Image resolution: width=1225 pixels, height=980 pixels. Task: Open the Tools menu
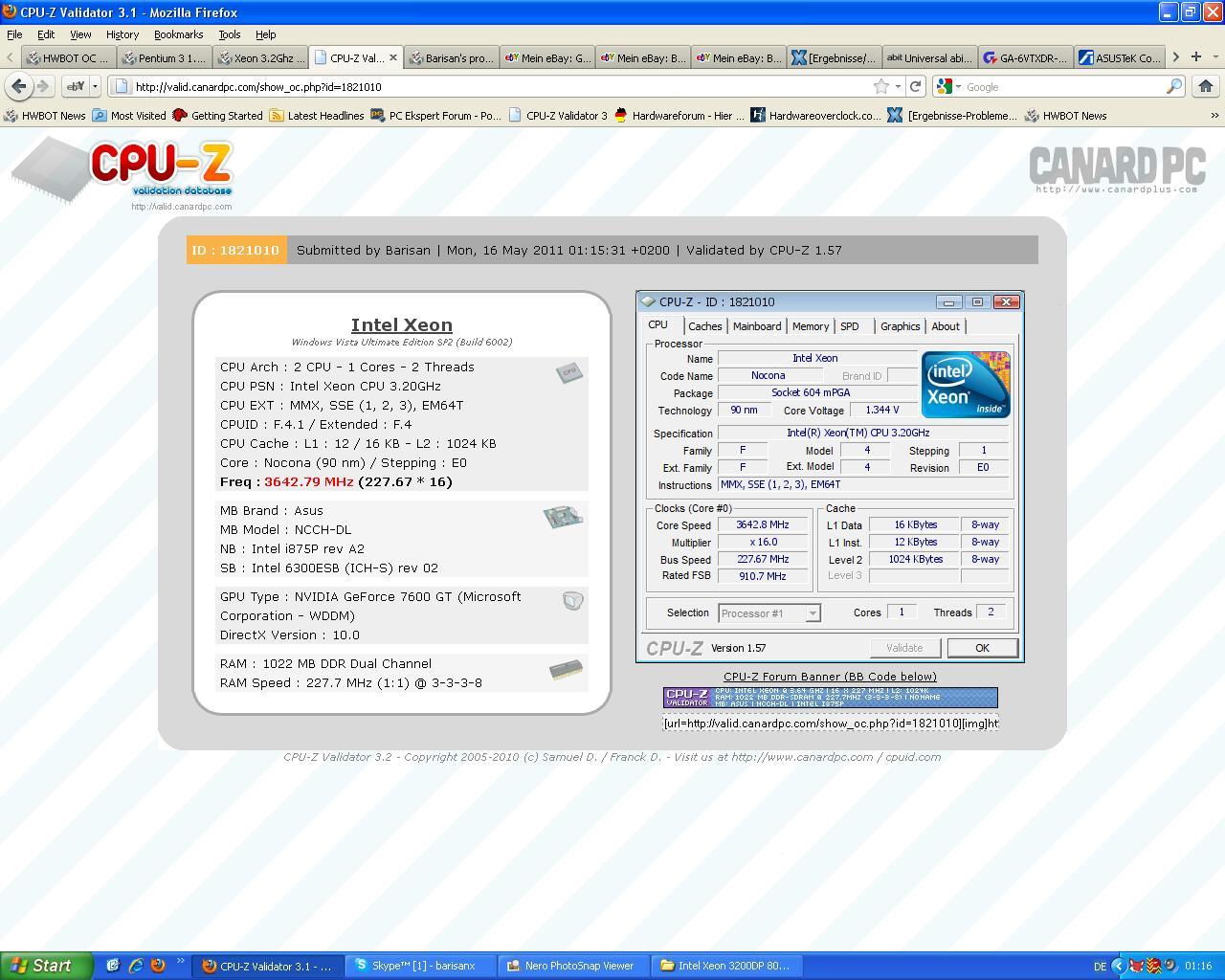click(229, 34)
